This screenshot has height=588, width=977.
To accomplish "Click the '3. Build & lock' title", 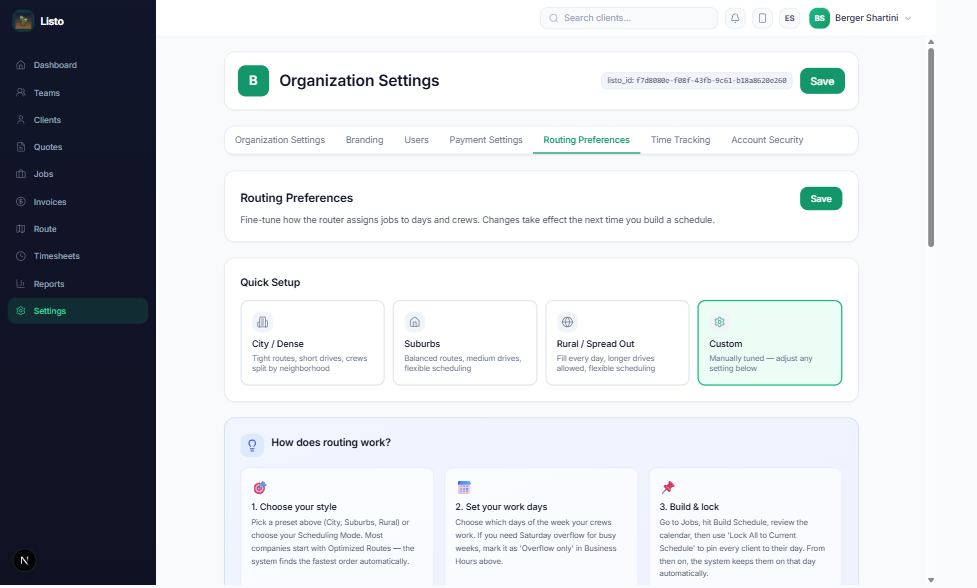I will pyautogui.click(x=689, y=506).
